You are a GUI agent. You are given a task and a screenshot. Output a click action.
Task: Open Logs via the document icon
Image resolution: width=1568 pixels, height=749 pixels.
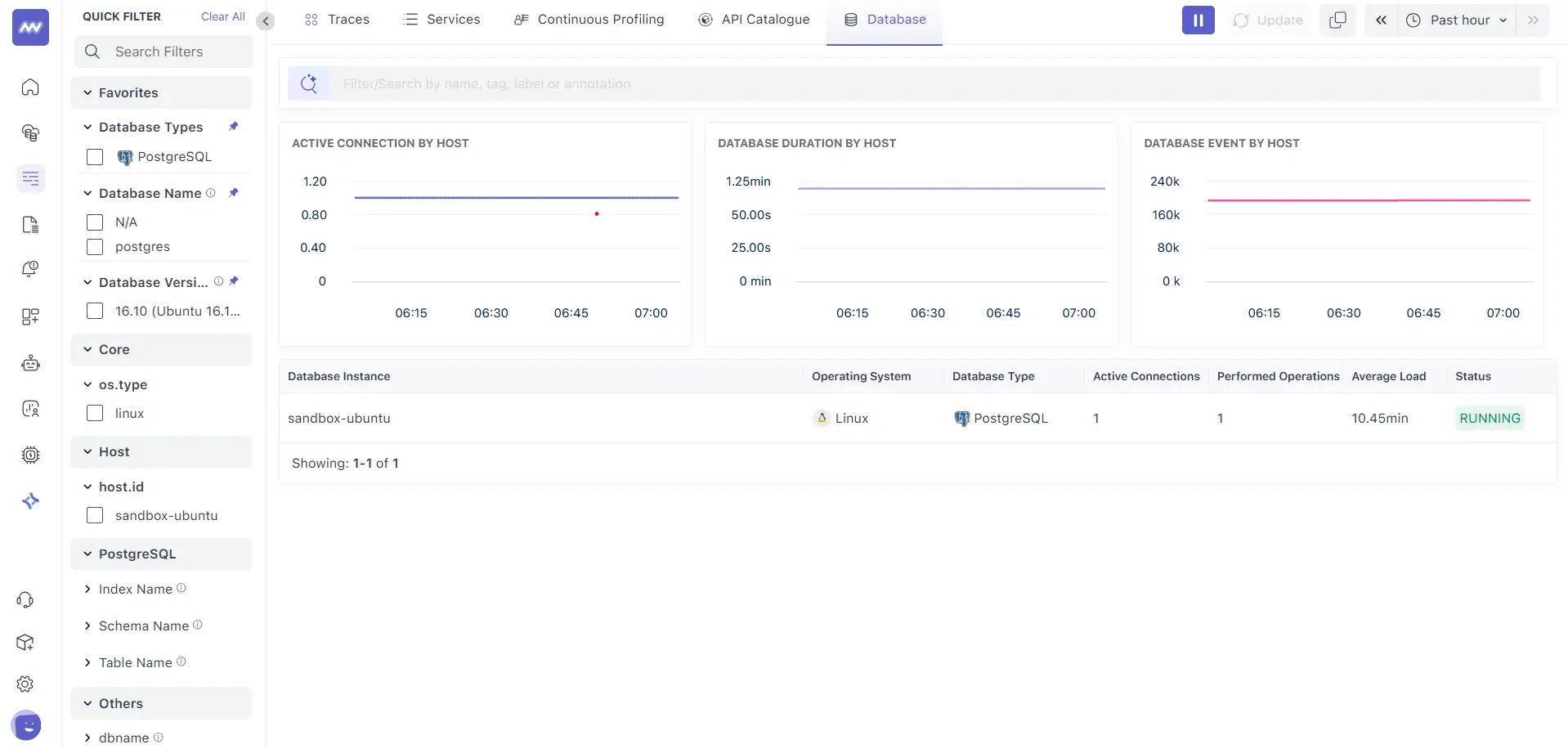pos(30,224)
